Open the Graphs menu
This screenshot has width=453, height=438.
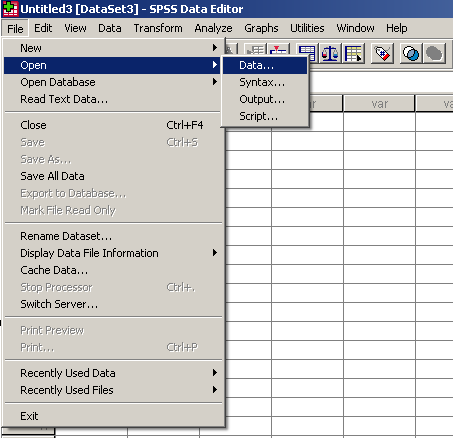pos(261,28)
